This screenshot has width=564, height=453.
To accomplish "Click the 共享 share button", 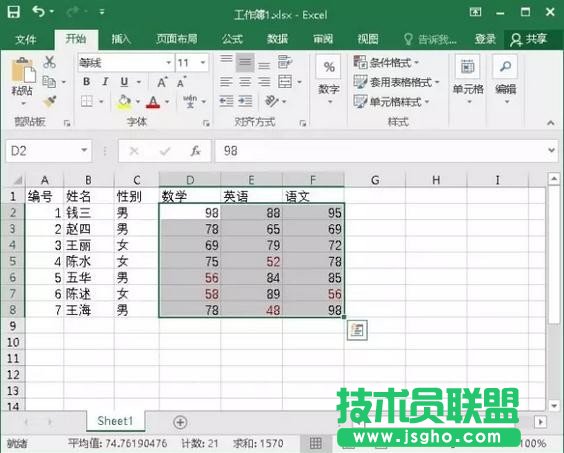I will coord(528,39).
